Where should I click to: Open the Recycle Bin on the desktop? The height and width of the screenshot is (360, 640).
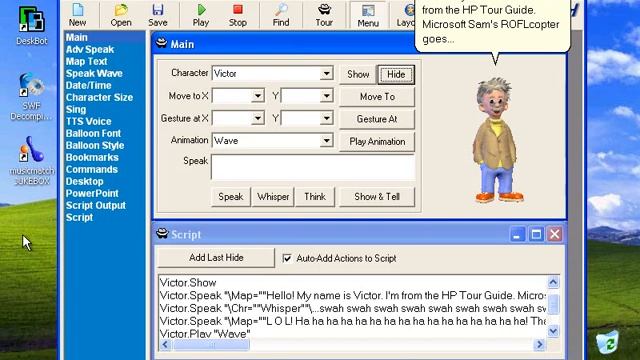(x=607, y=342)
